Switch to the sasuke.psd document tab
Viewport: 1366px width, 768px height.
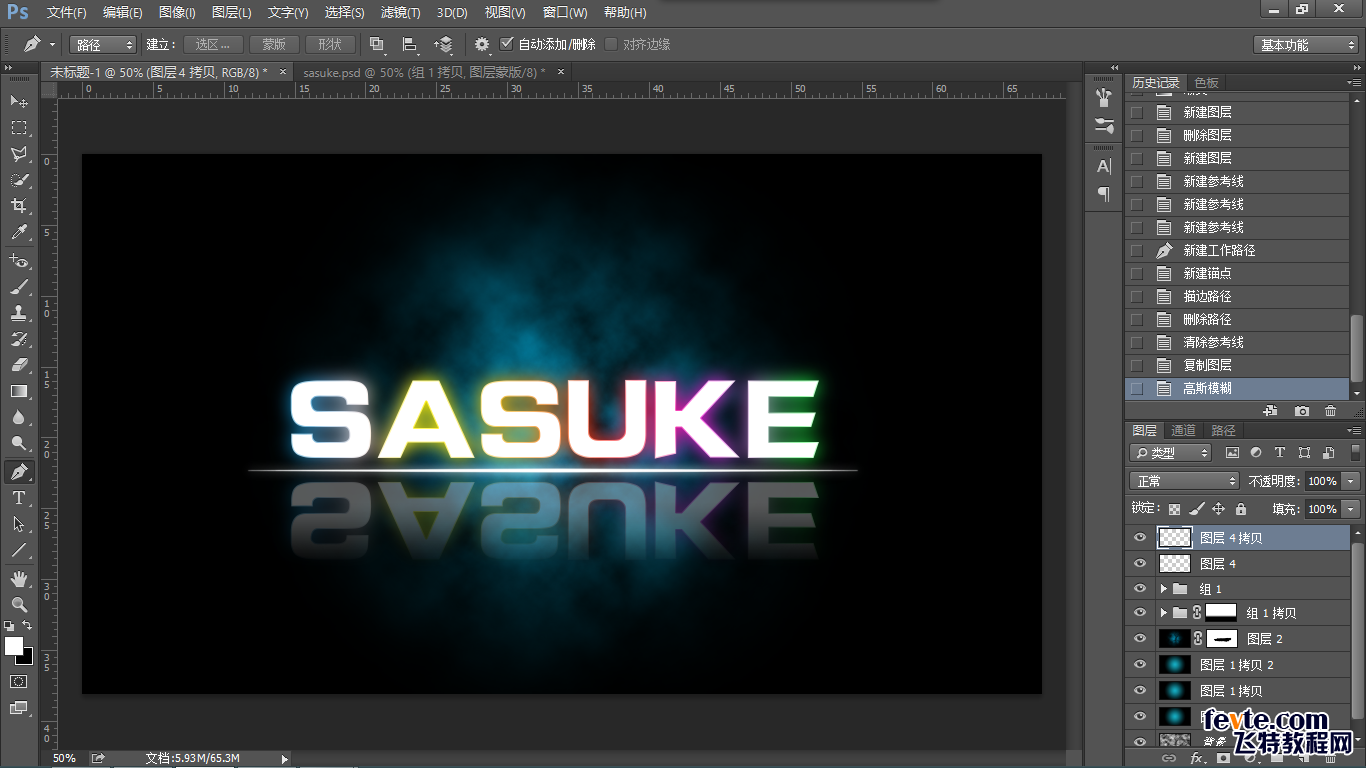coord(424,72)
